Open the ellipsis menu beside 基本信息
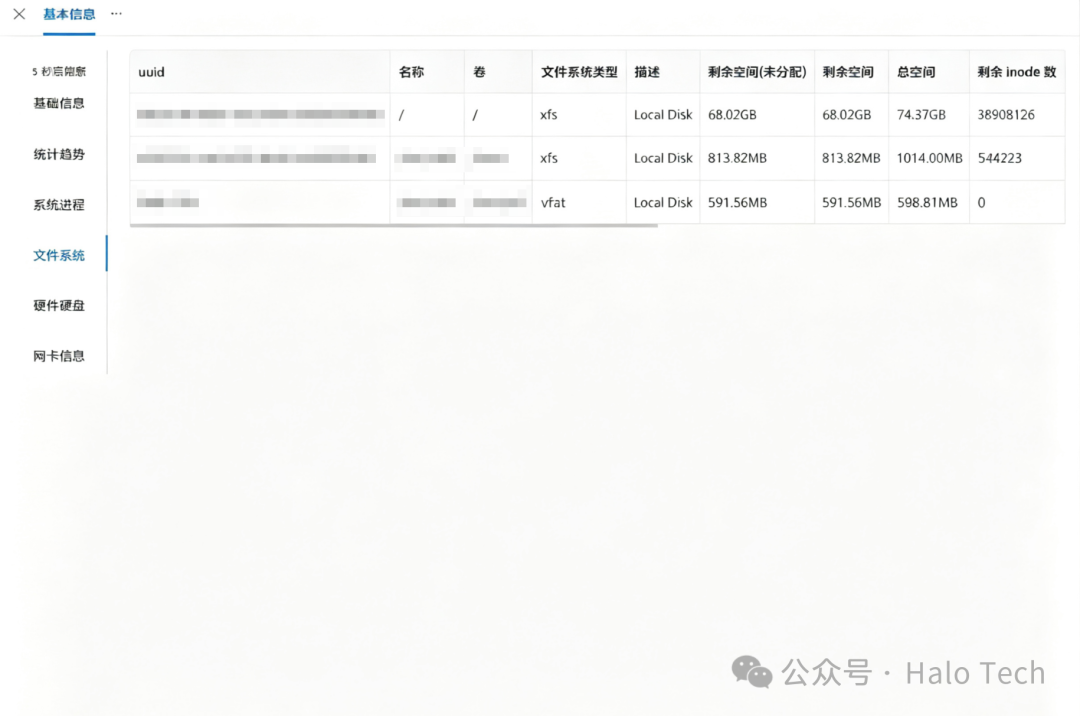This screenshot has height=716, width=1080. [116, 14]
